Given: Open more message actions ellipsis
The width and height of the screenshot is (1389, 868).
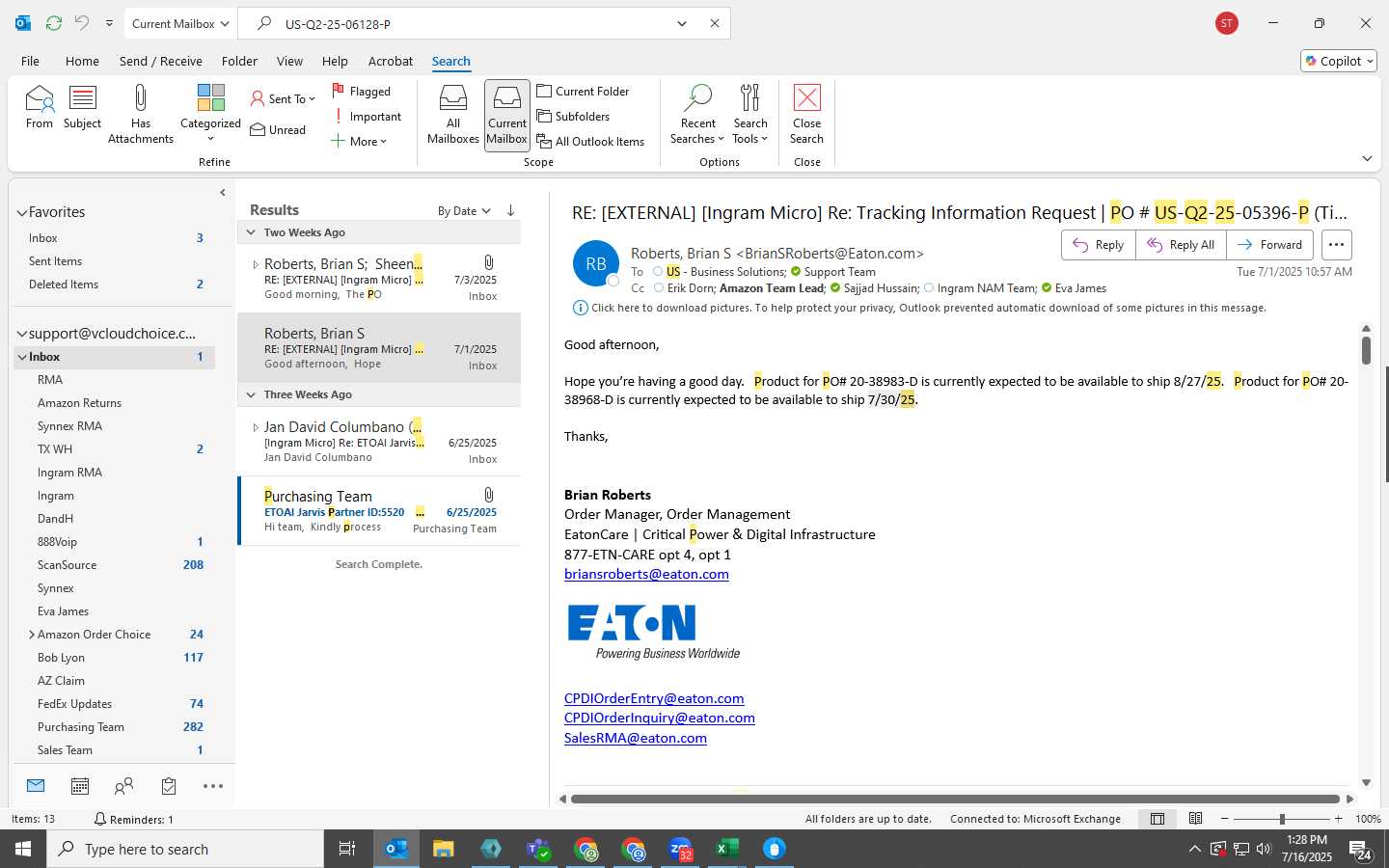Looking at the screenshot, I should coord(1336,245).
